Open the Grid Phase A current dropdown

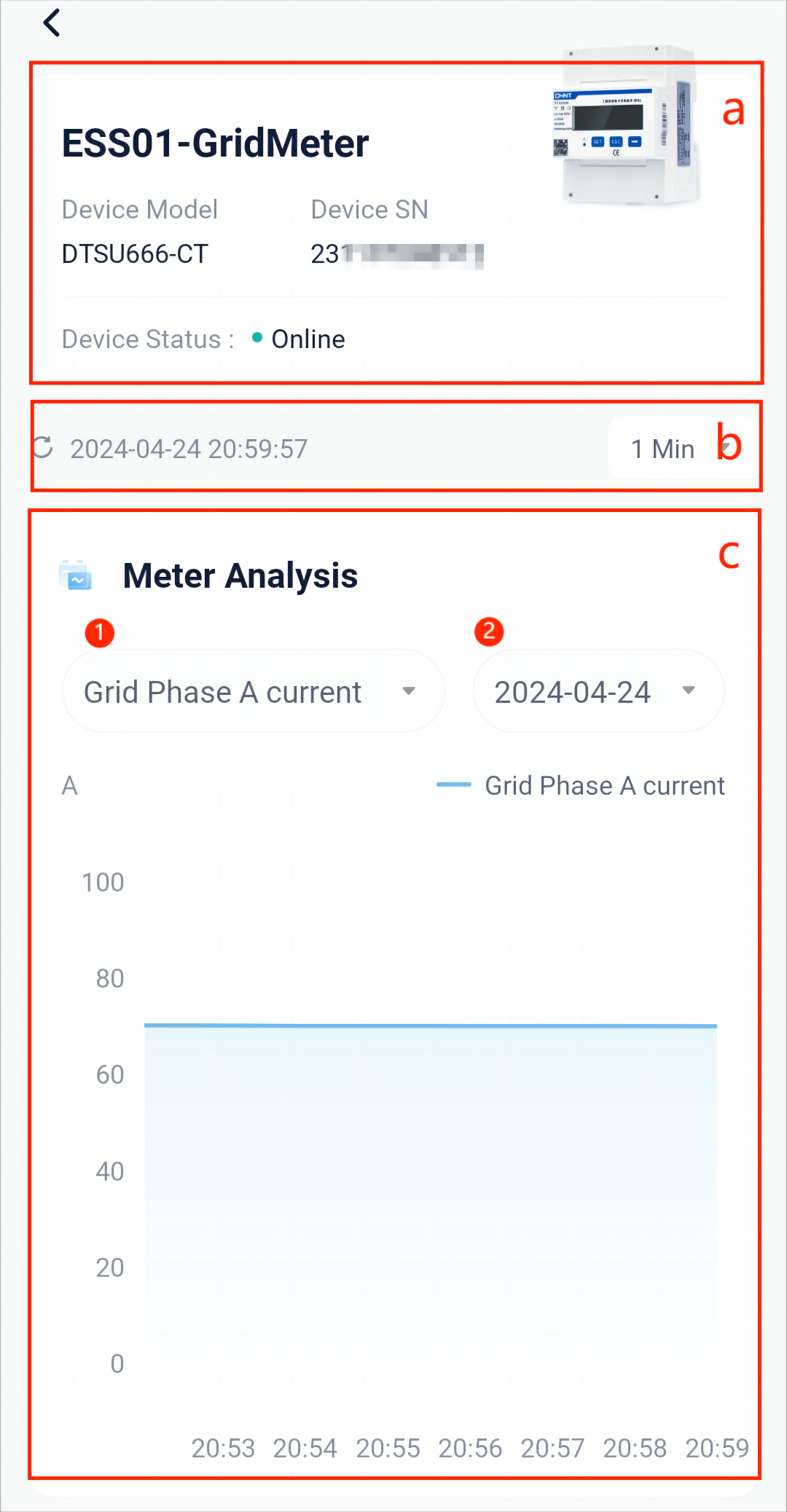pyautogui.click(x=254, y=691)
